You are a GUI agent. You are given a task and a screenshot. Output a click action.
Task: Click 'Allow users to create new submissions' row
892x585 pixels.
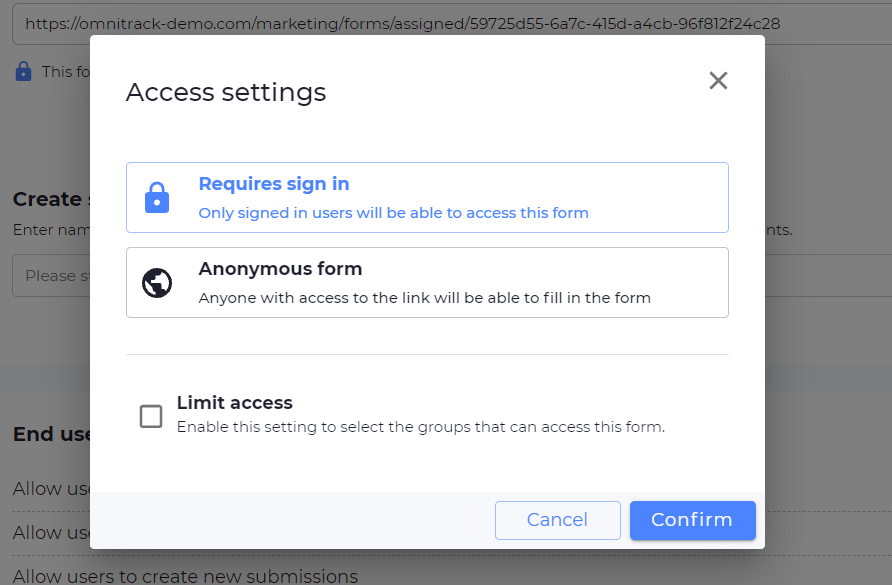click(185, 576)
